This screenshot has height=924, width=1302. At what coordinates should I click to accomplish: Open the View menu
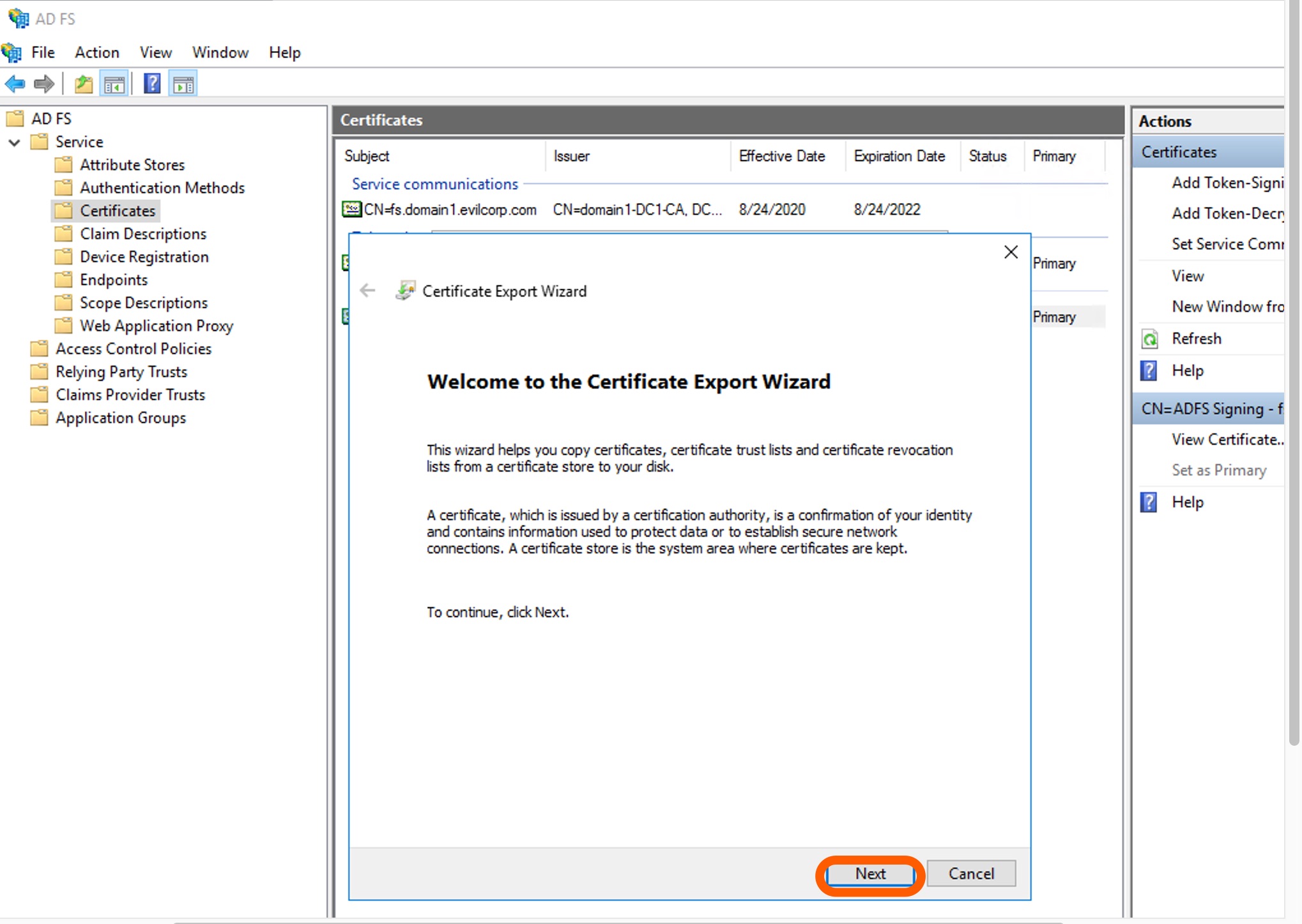click(x=155, y=52)
